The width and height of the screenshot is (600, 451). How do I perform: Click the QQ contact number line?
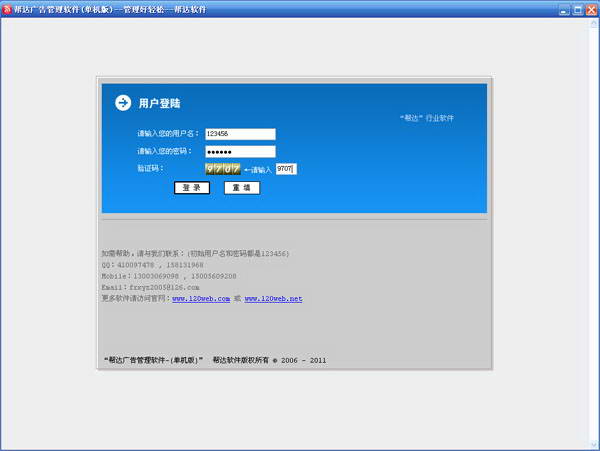[x=152, y=265]
